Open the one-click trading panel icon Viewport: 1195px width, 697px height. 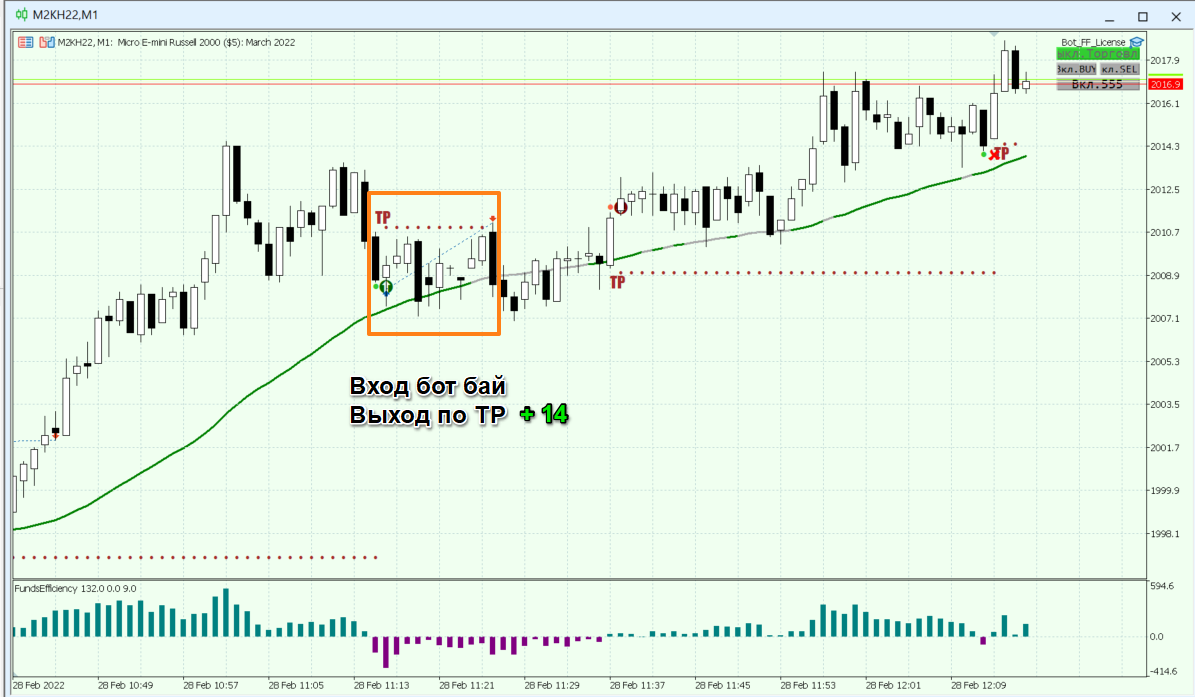tap(25, 43)
